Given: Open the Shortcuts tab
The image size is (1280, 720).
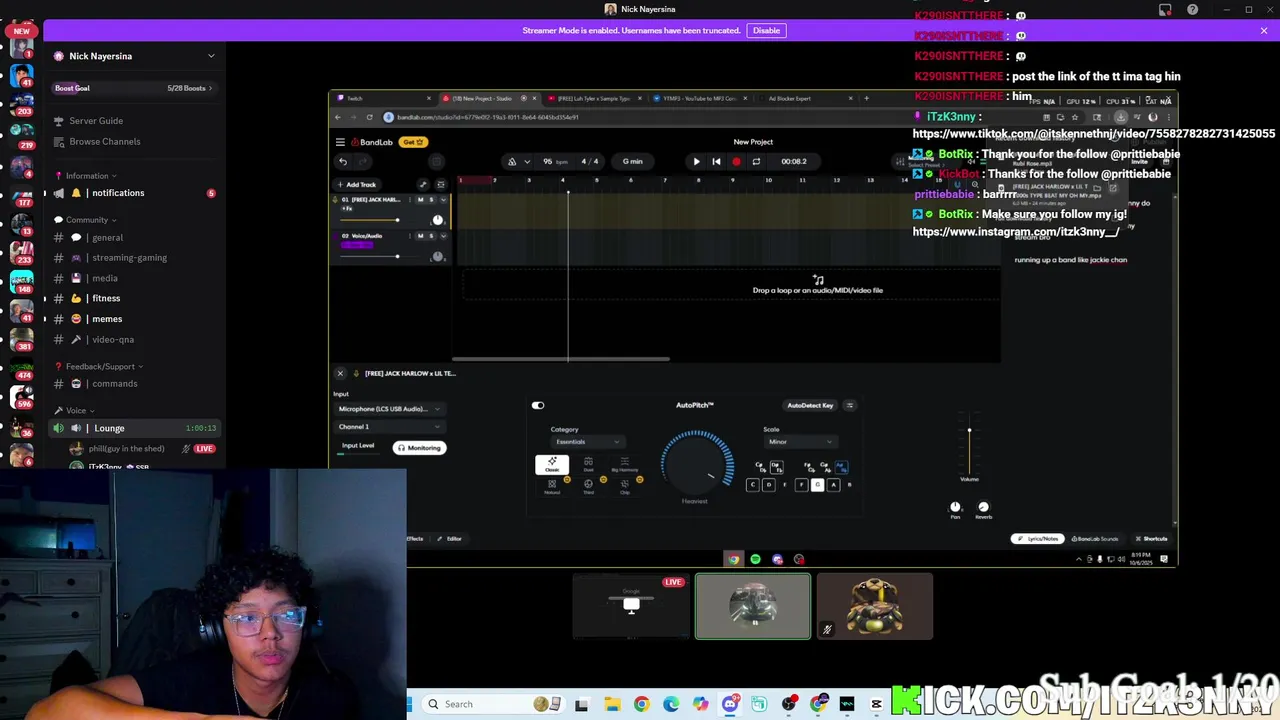Looking at the screenshot, I should click(x=1151, y=539).
